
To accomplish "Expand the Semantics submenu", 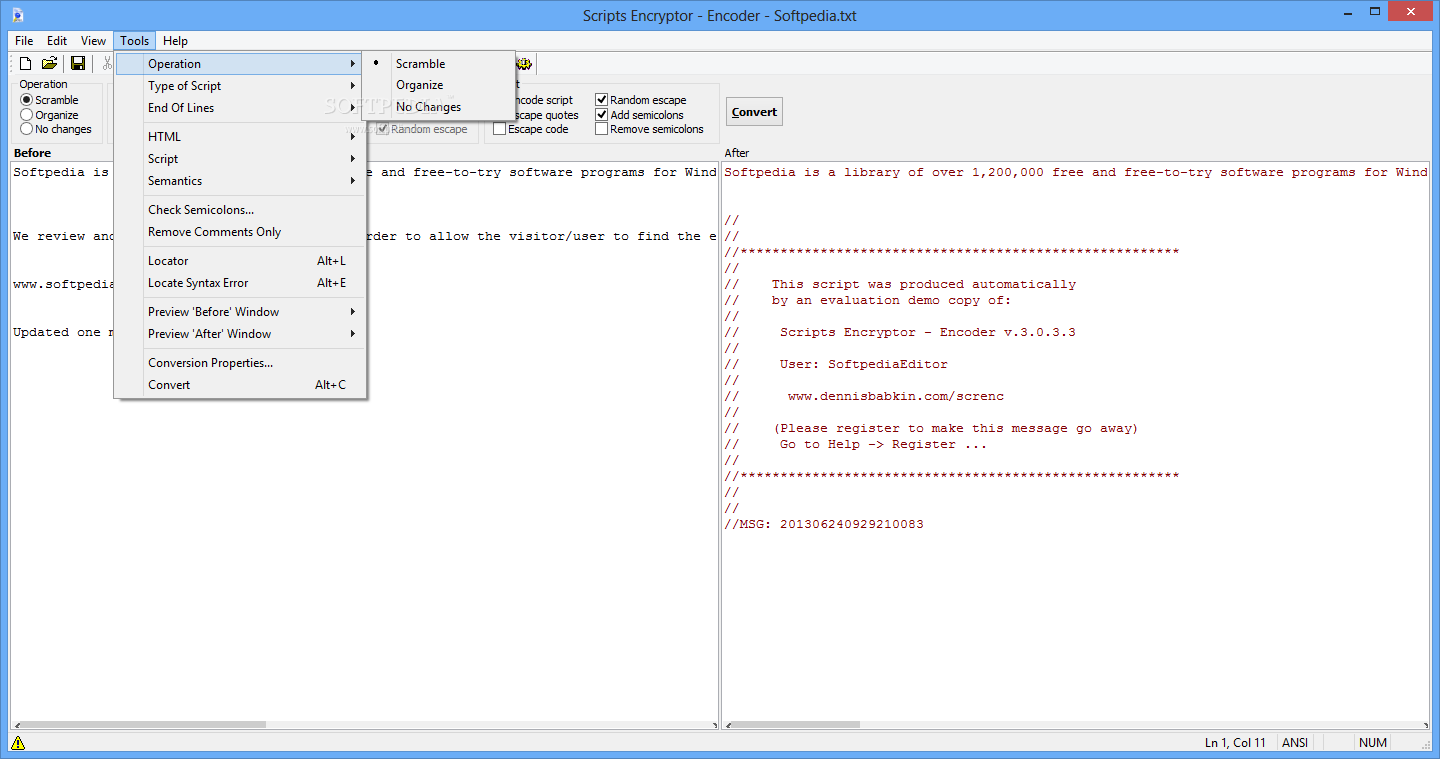I will (x=238, y=181).
